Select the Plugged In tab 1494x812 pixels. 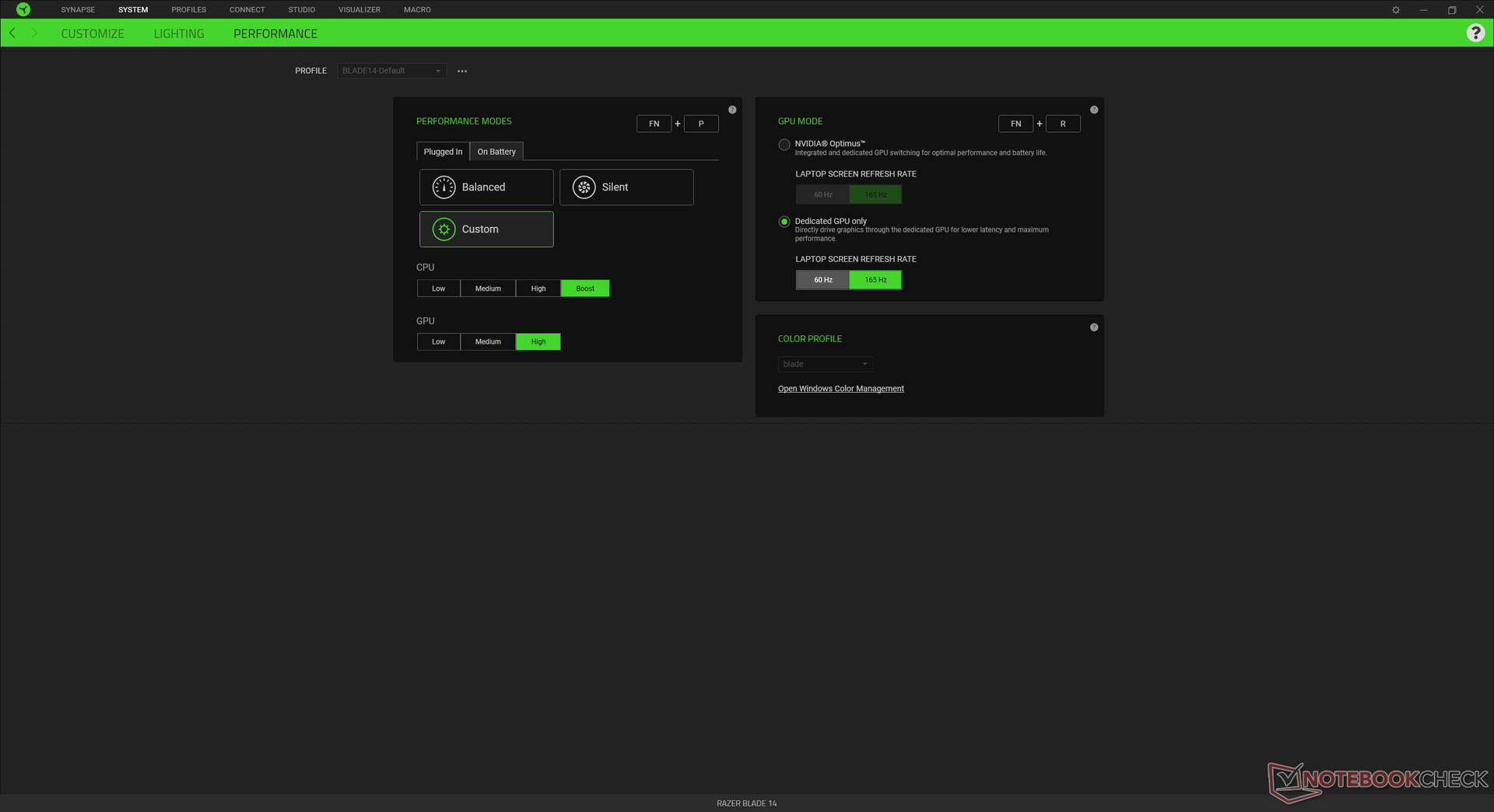click(444, 152)
